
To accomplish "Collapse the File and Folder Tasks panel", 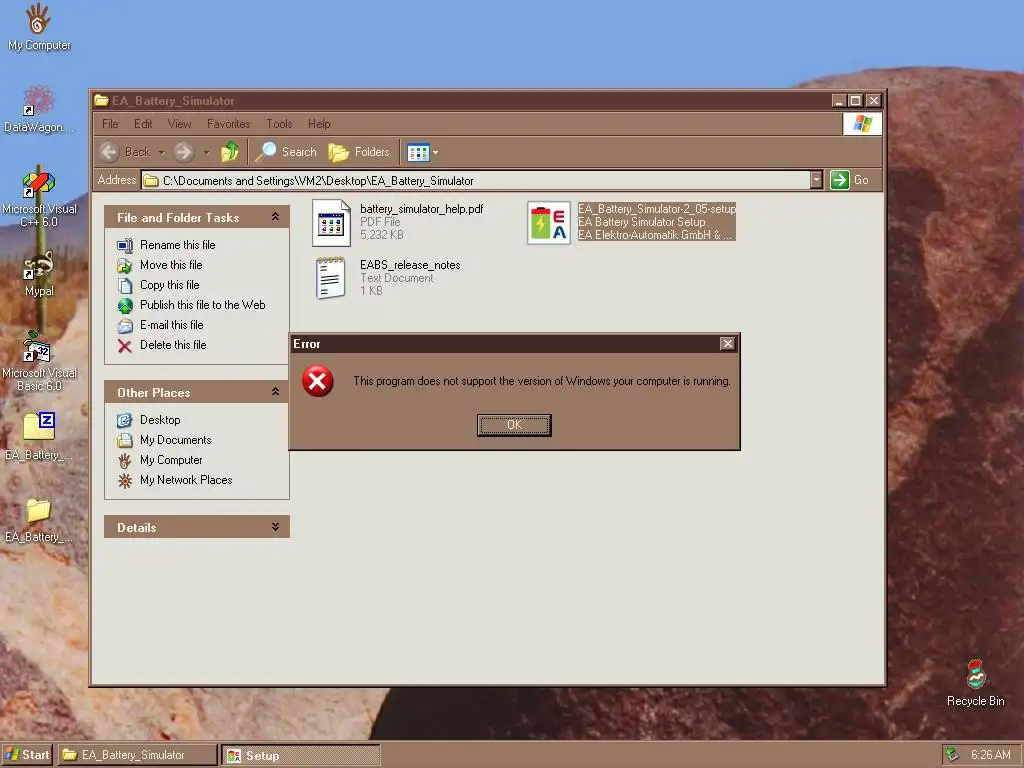I will [276, 217].
